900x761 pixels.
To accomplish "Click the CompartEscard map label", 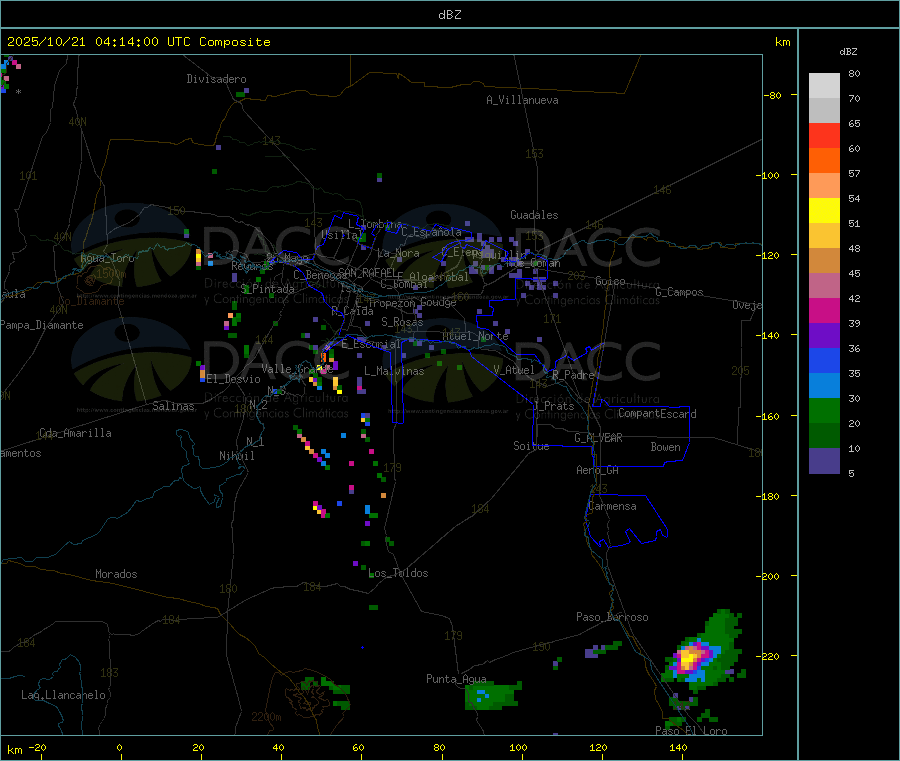I will [x=657, y=414].
